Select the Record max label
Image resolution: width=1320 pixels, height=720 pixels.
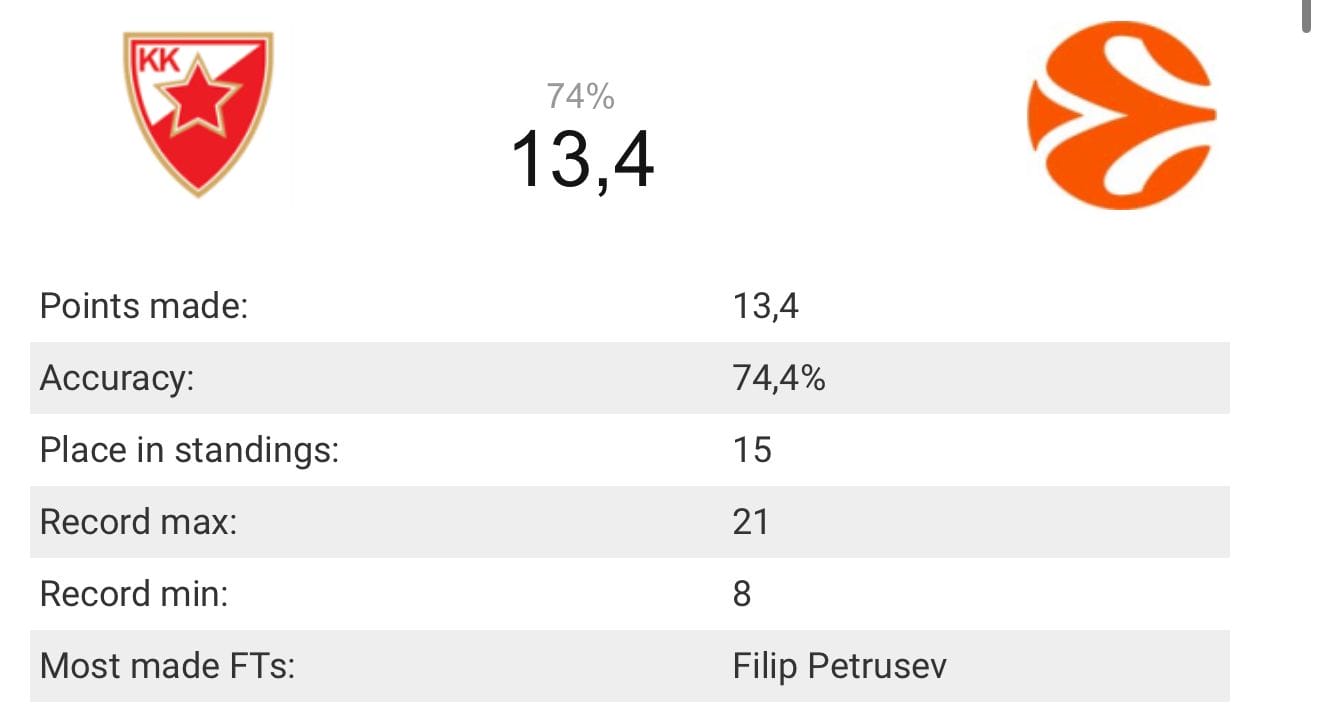tap(138, 522)
